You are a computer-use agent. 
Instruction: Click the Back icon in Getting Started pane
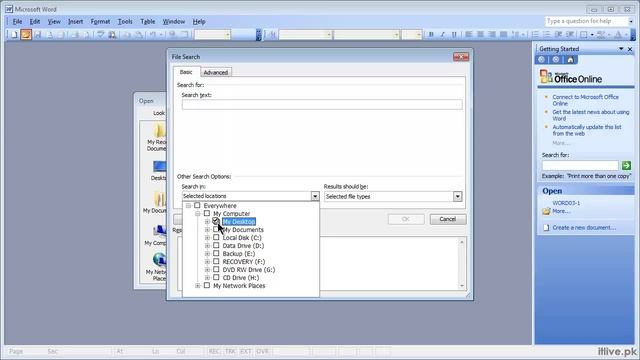tap(542, 60)
